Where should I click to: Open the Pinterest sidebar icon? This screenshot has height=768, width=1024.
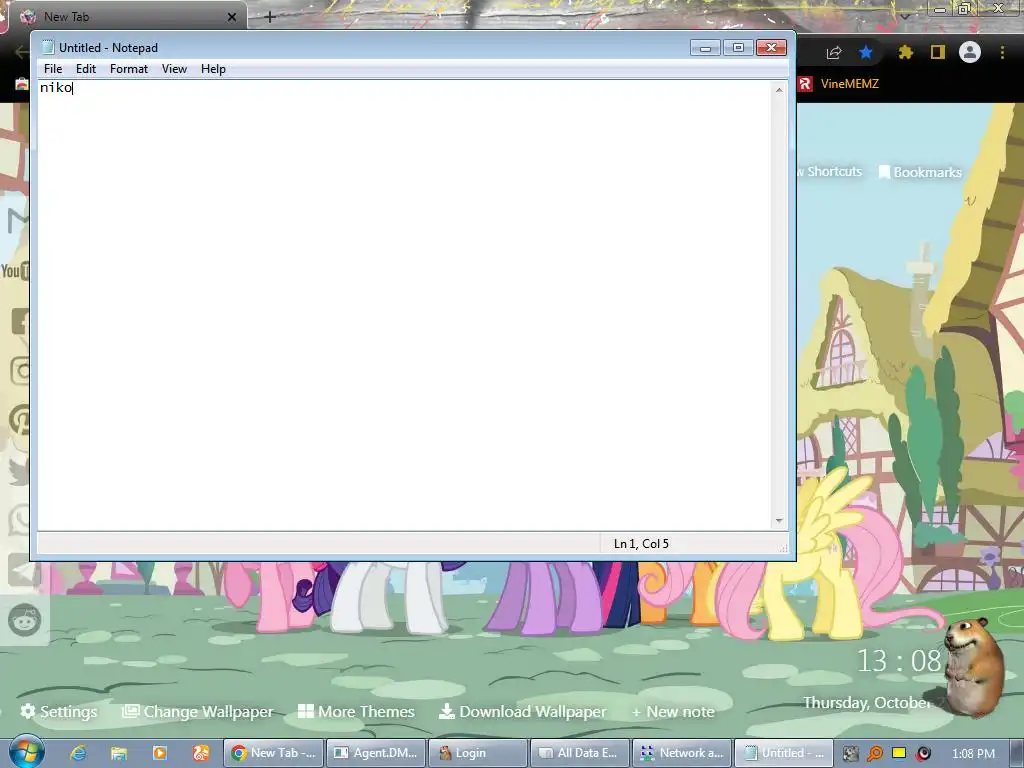click(x=20, y=420)
